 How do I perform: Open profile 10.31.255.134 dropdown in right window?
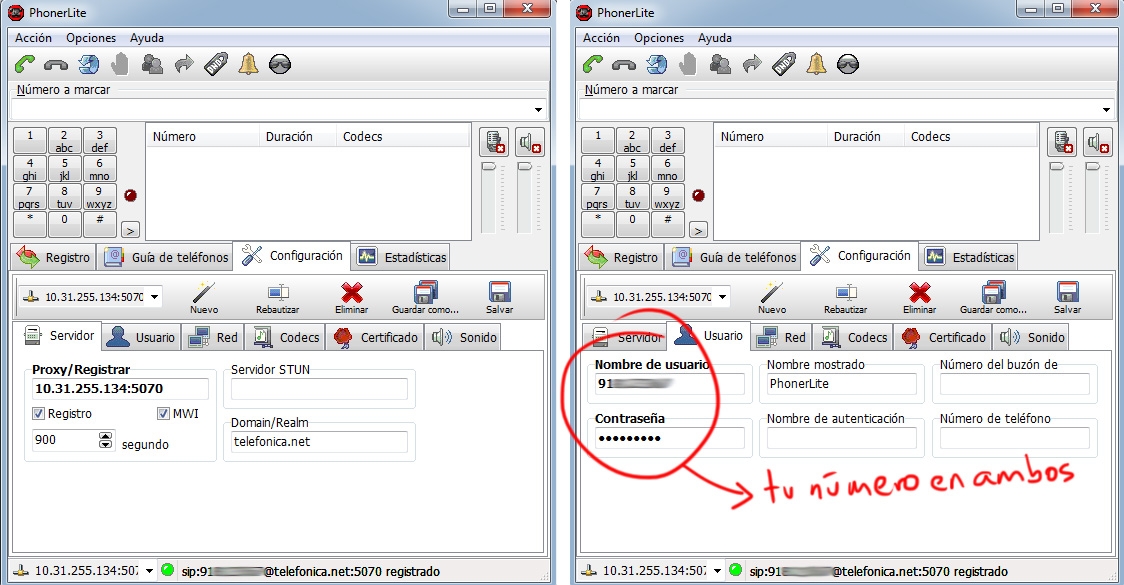723,296
